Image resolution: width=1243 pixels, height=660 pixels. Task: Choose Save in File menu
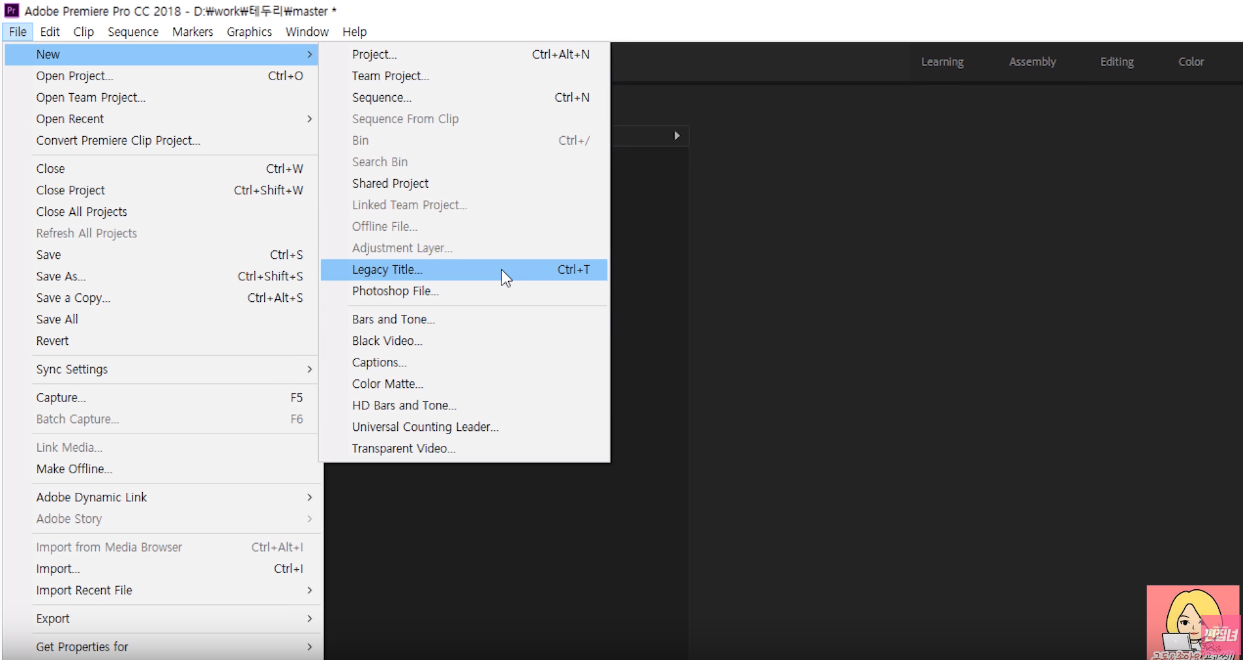coord(161,255)
